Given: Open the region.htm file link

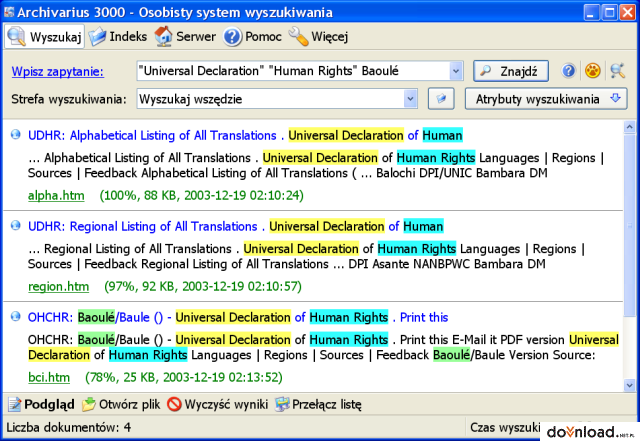Looking at the screenshot, I should coord(58,287).
